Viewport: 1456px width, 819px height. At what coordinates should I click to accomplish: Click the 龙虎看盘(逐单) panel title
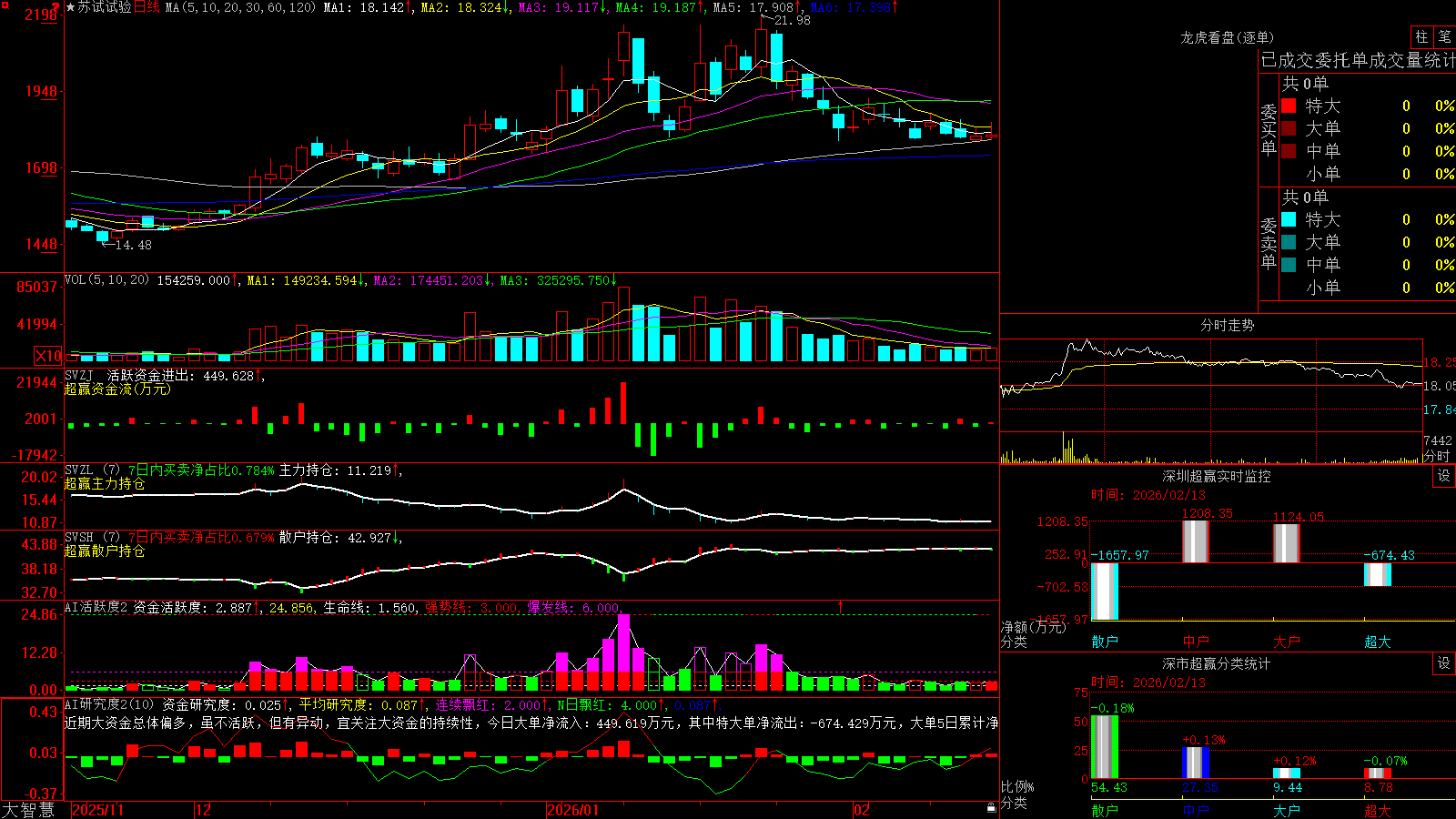pyautogui.click(x=1228, y=37)
